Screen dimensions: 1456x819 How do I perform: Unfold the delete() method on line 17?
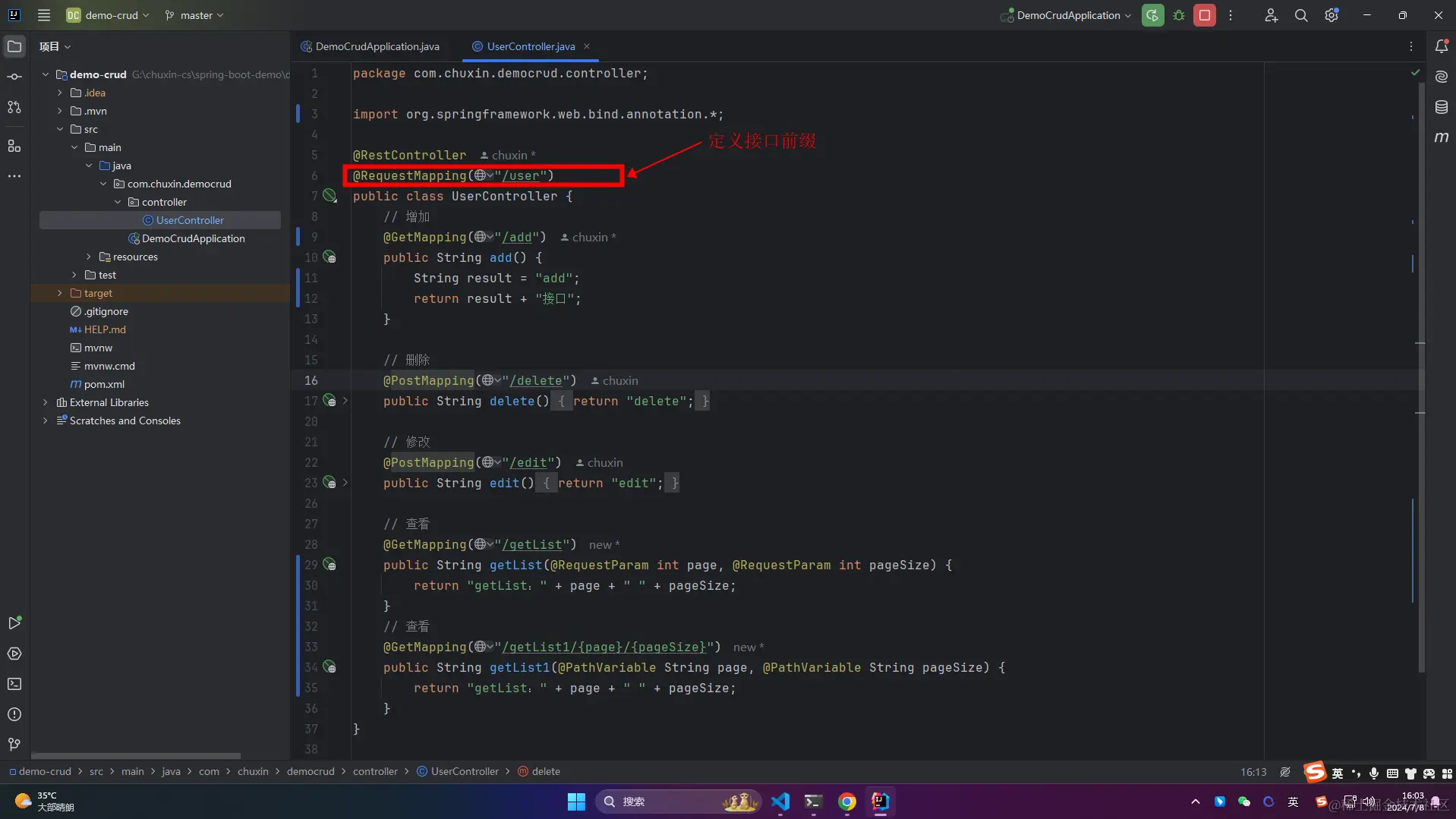(x=345, y=401)
